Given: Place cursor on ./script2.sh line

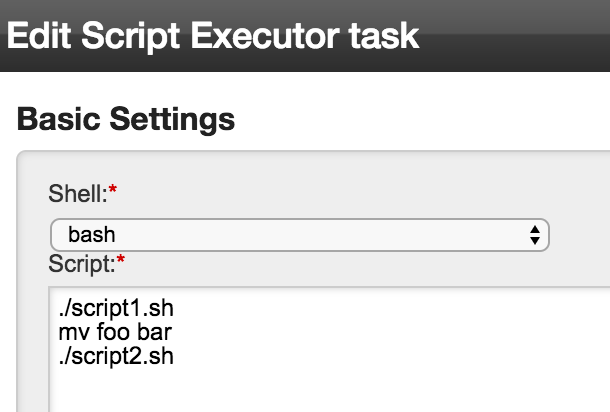Looking at the screenshot, I should (116, 357).
